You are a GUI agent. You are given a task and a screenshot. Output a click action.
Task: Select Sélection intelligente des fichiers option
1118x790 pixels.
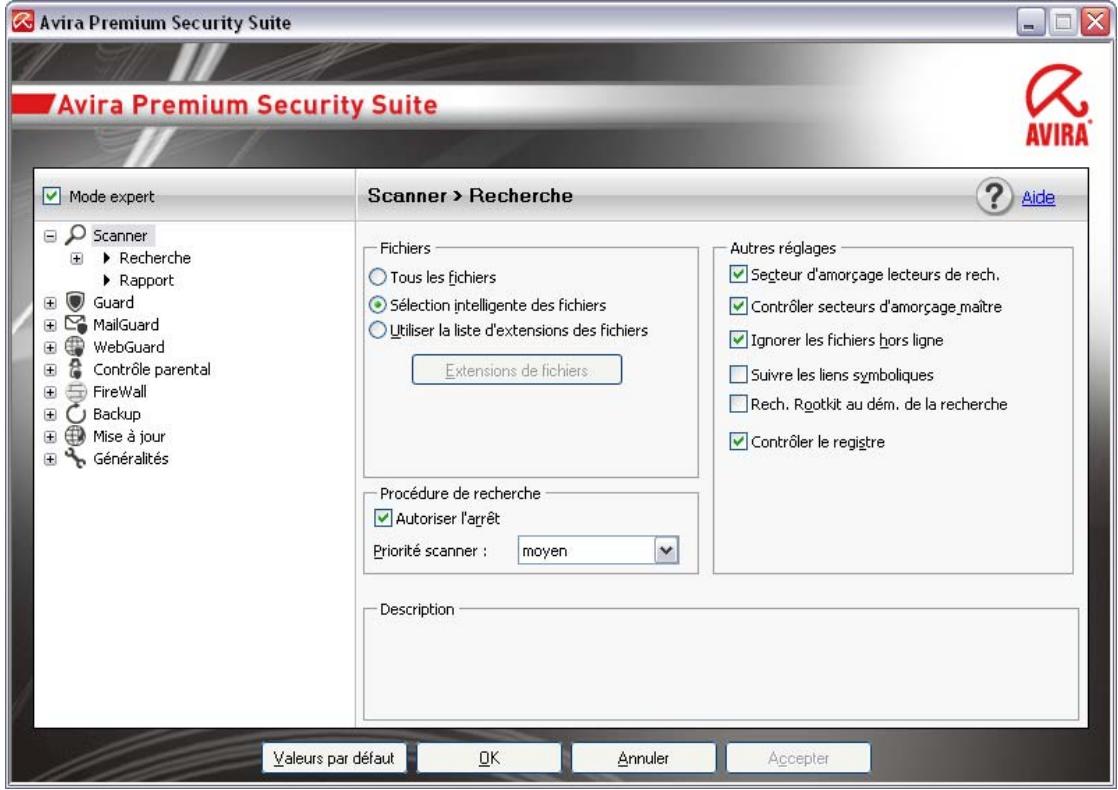[377, 305]
